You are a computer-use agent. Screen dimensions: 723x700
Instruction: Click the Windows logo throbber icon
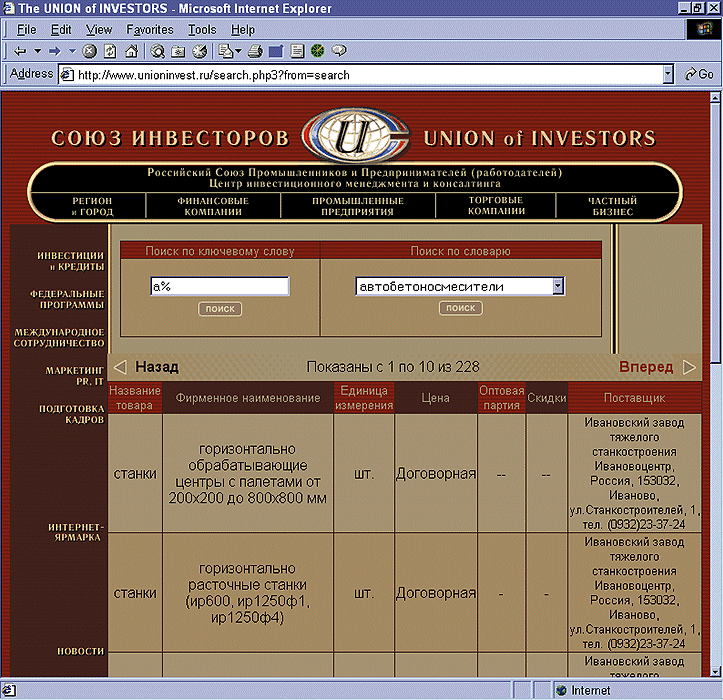tap(704, 30)
